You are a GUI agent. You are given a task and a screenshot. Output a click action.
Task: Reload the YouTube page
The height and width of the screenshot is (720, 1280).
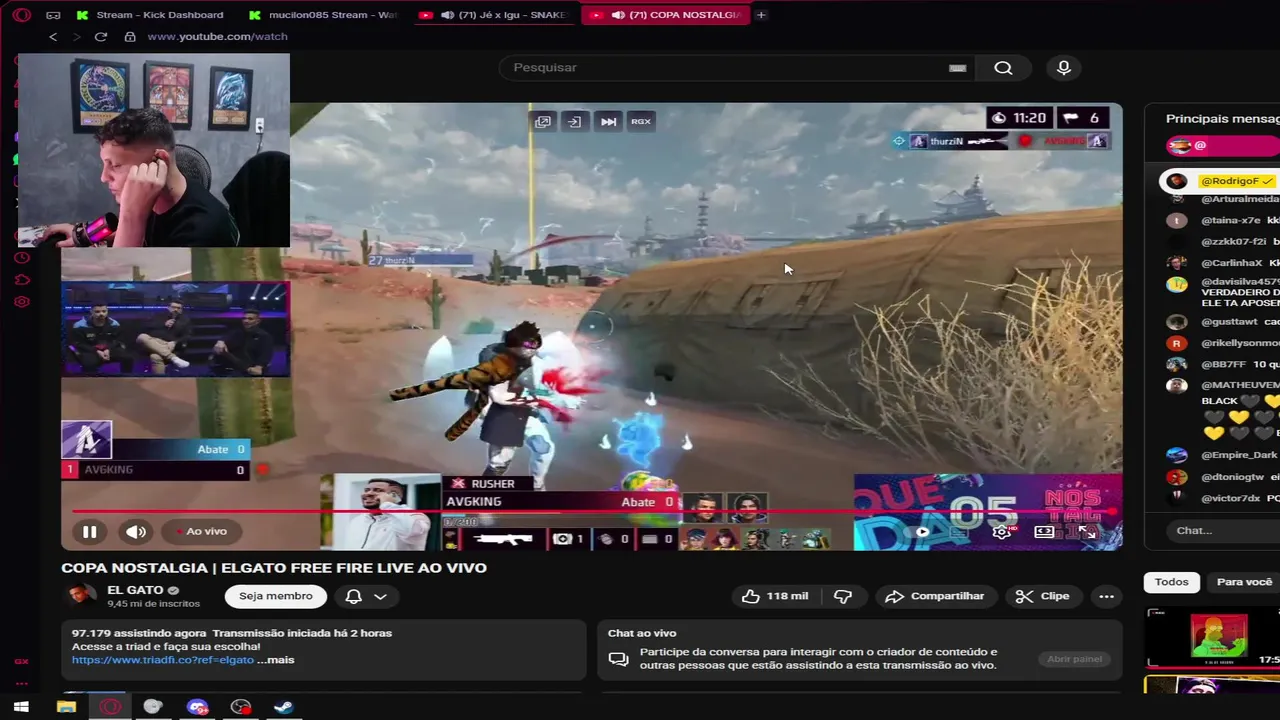[x=101, y=37]
